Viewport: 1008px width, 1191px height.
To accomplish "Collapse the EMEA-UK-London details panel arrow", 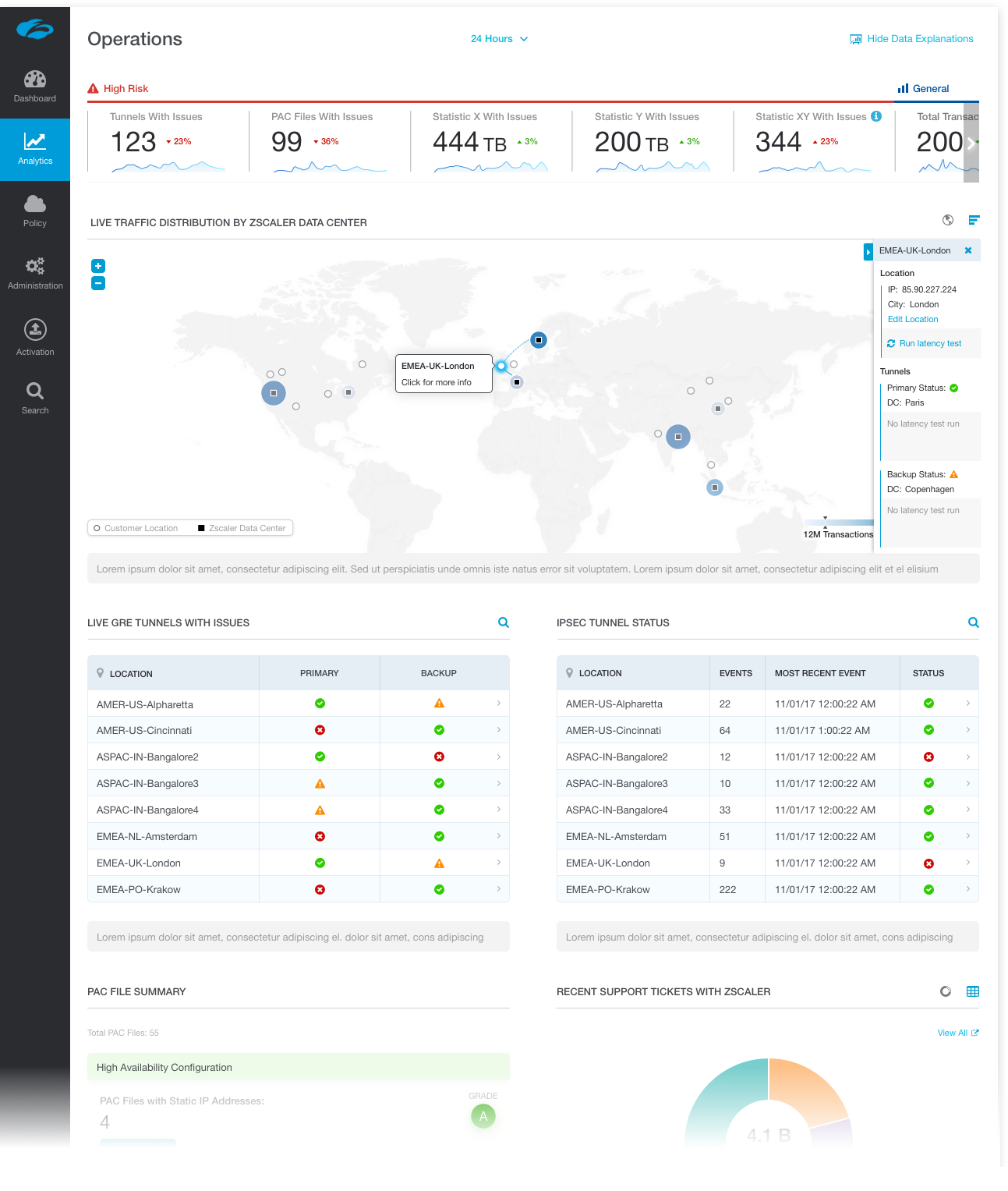I will point(868,252).
